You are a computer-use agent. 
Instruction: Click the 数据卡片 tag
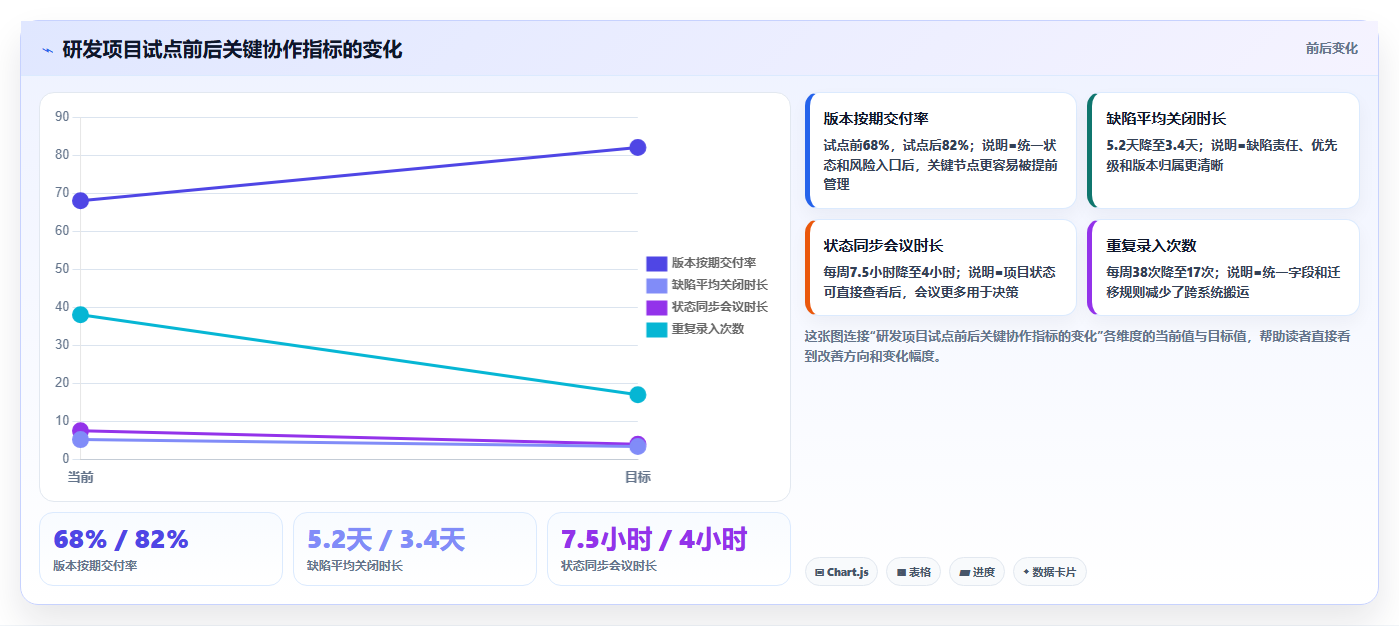(1049, 572)
